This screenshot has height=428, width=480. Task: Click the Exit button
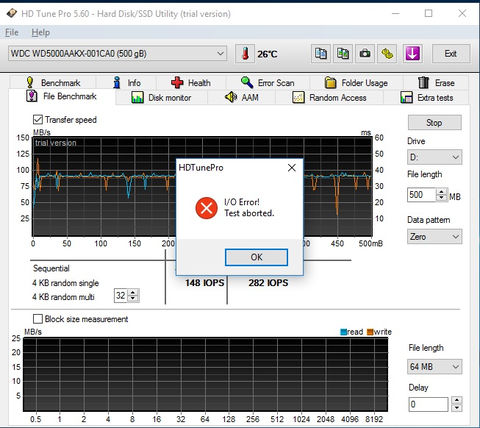(451, 54)
